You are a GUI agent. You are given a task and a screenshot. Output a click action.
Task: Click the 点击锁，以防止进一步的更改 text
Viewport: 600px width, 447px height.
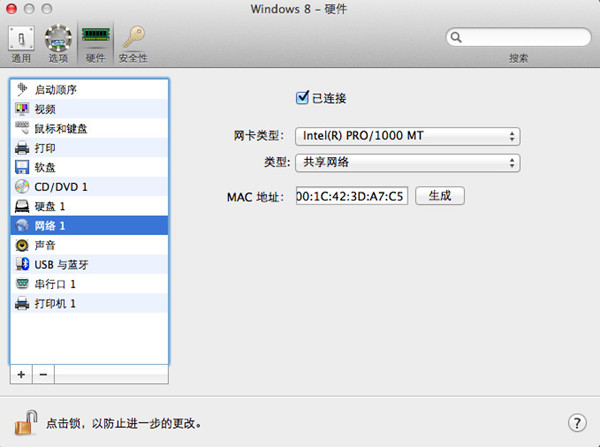[x=124, y=424]
